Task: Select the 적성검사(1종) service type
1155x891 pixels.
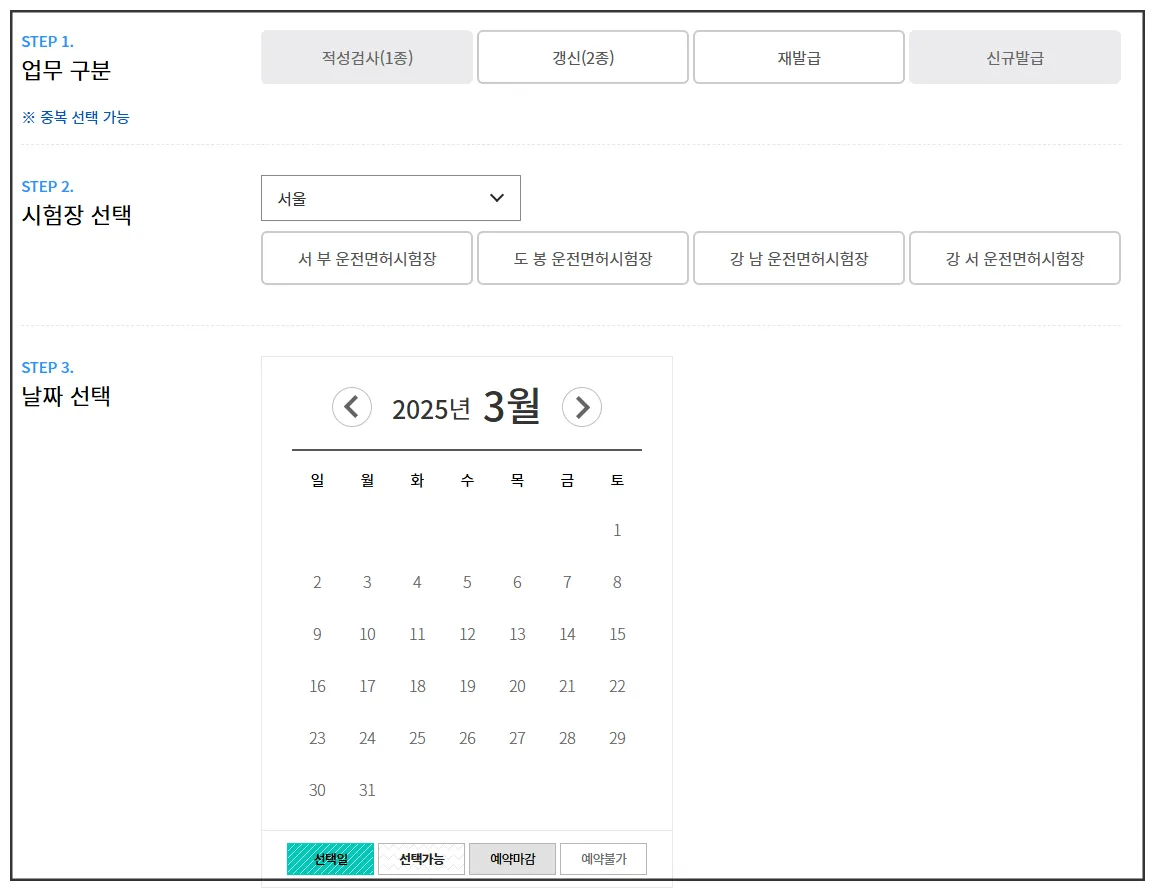Action: [x=366, y=57]
